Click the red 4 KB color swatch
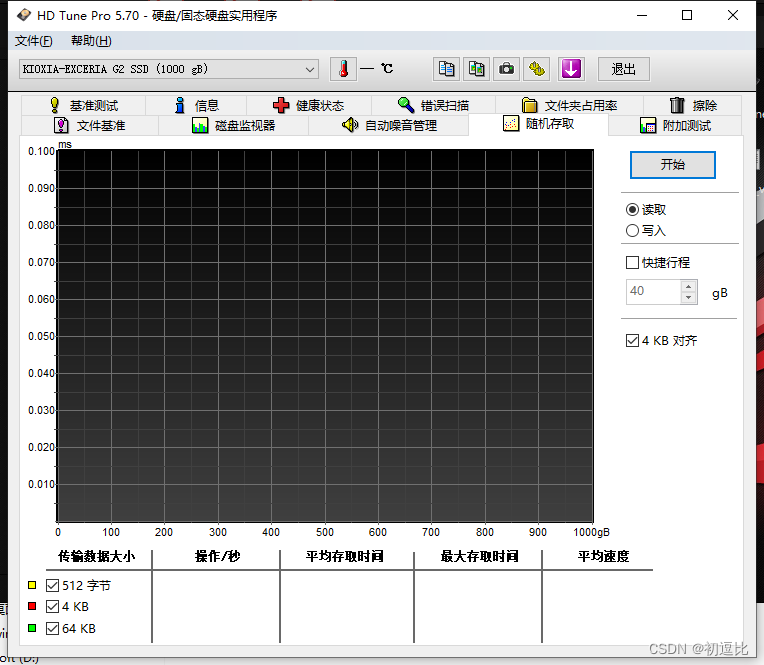The image size is (764, 665). (x=32, y=607)
